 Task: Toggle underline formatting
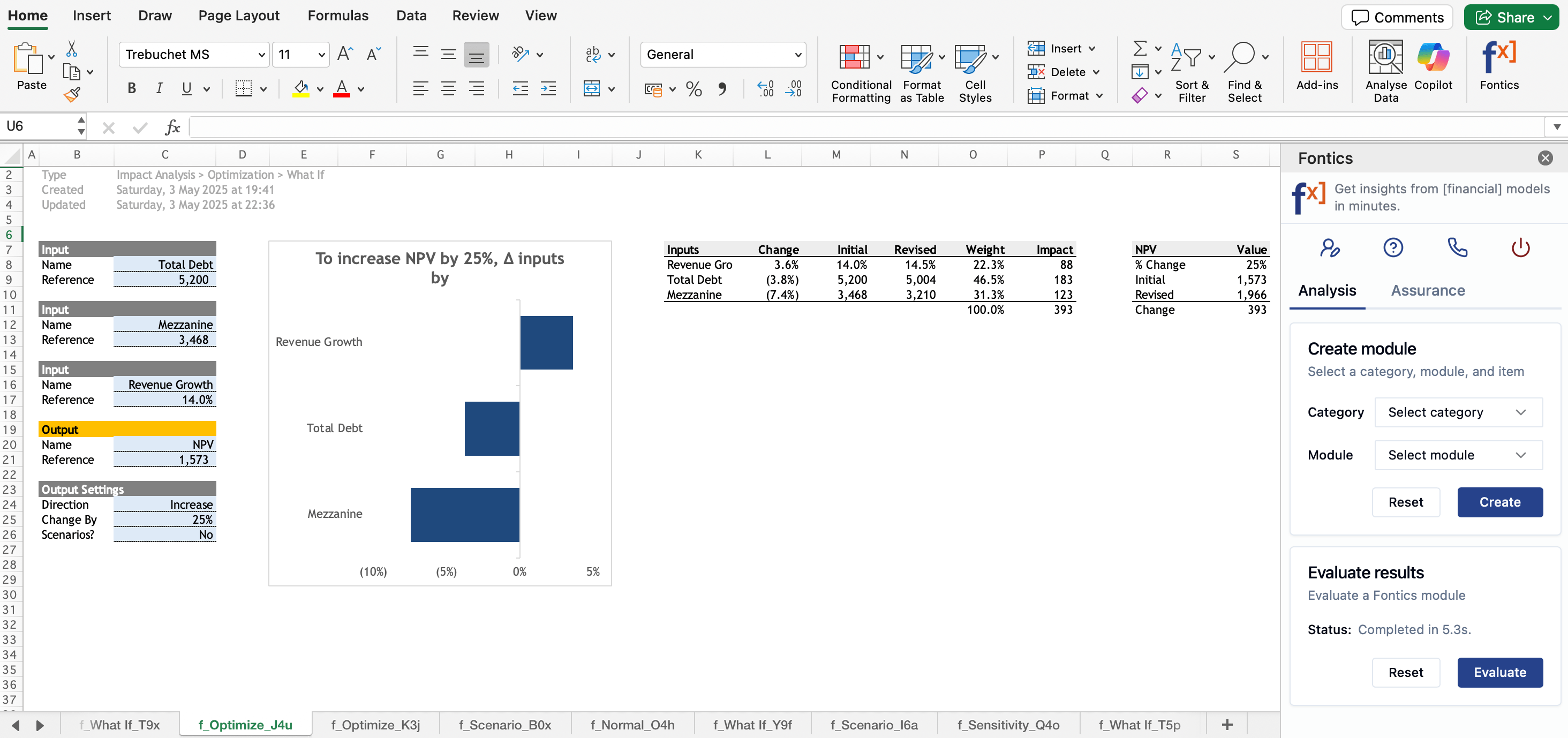[x=186, y=89]
